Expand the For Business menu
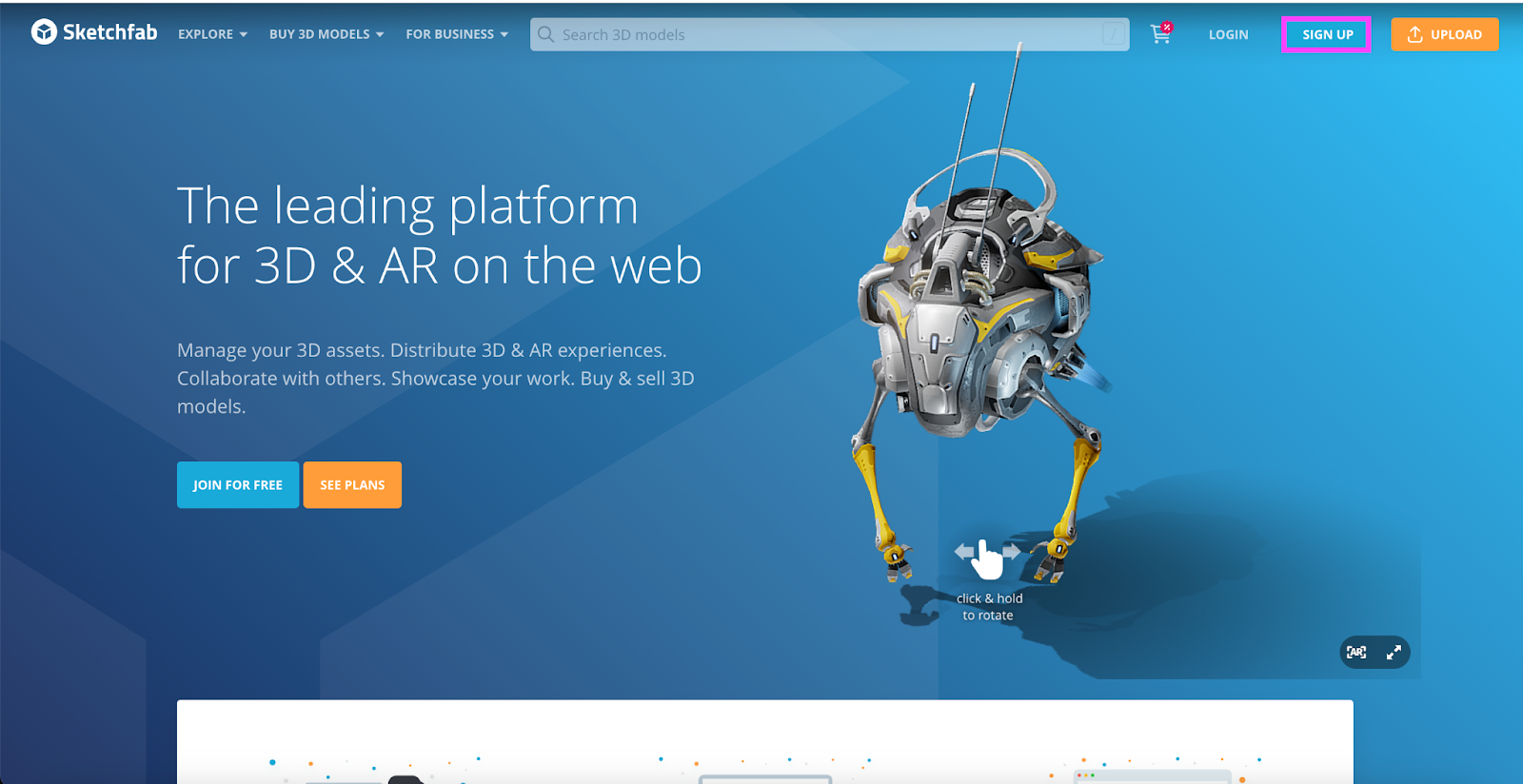 coord(457,34)
